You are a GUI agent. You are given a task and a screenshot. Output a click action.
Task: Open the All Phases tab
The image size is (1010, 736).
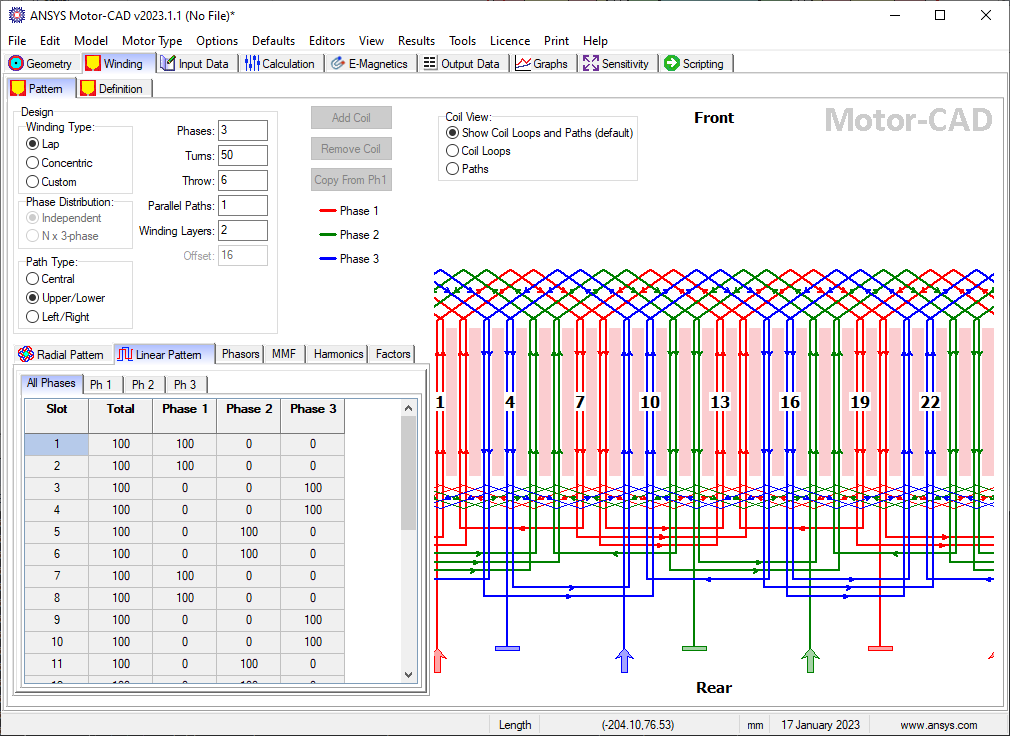click(51, 383)
